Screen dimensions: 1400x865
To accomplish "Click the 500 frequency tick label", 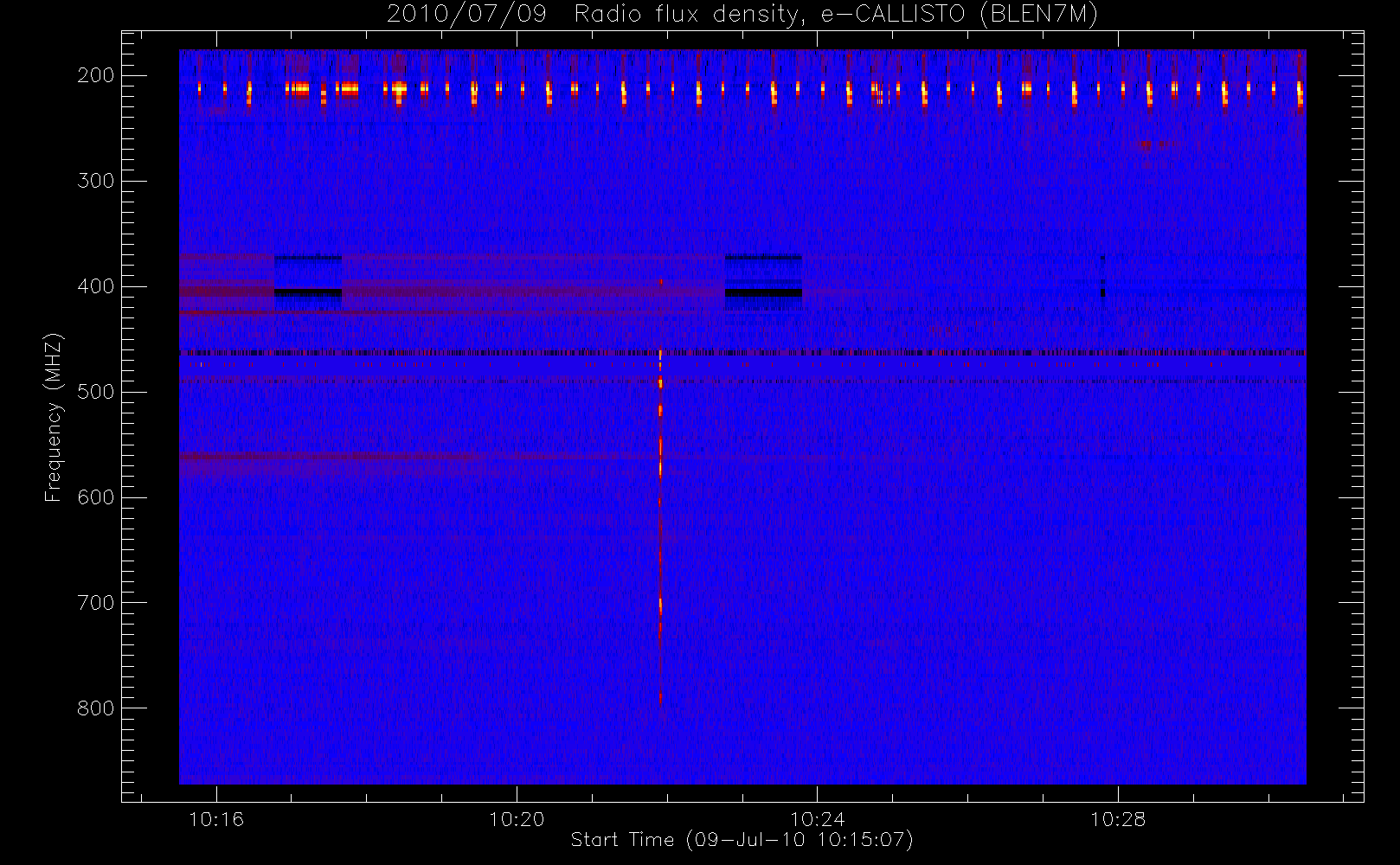I will pyautogui.click(x=96, y=392).
